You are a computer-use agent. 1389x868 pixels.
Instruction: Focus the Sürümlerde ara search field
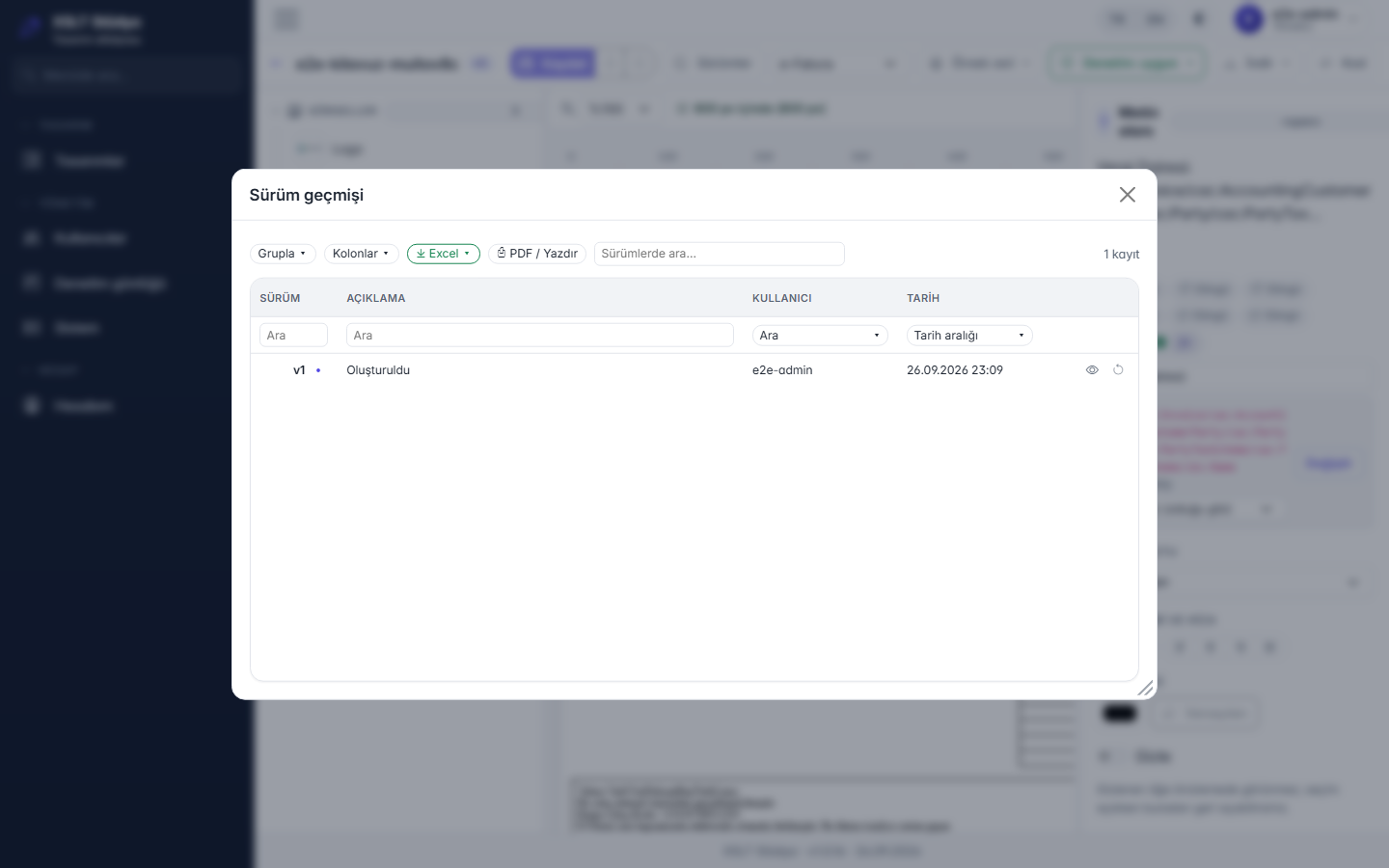[720, 254]
